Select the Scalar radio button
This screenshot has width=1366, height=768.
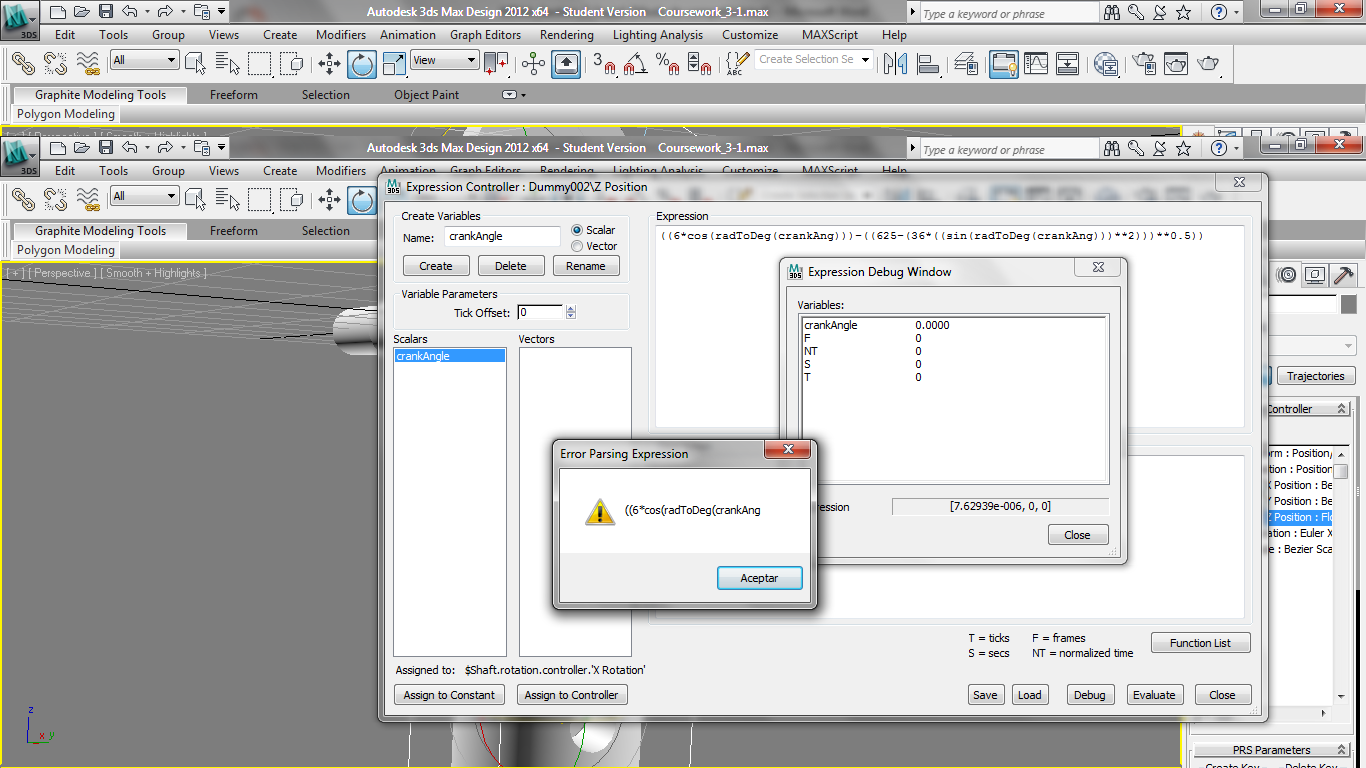tap(577, 230)
